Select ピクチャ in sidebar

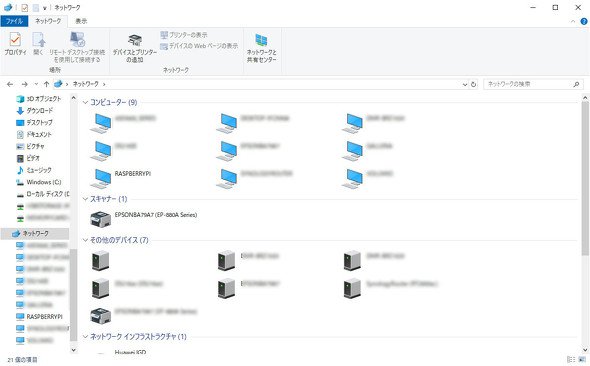(x=30, y=146)
